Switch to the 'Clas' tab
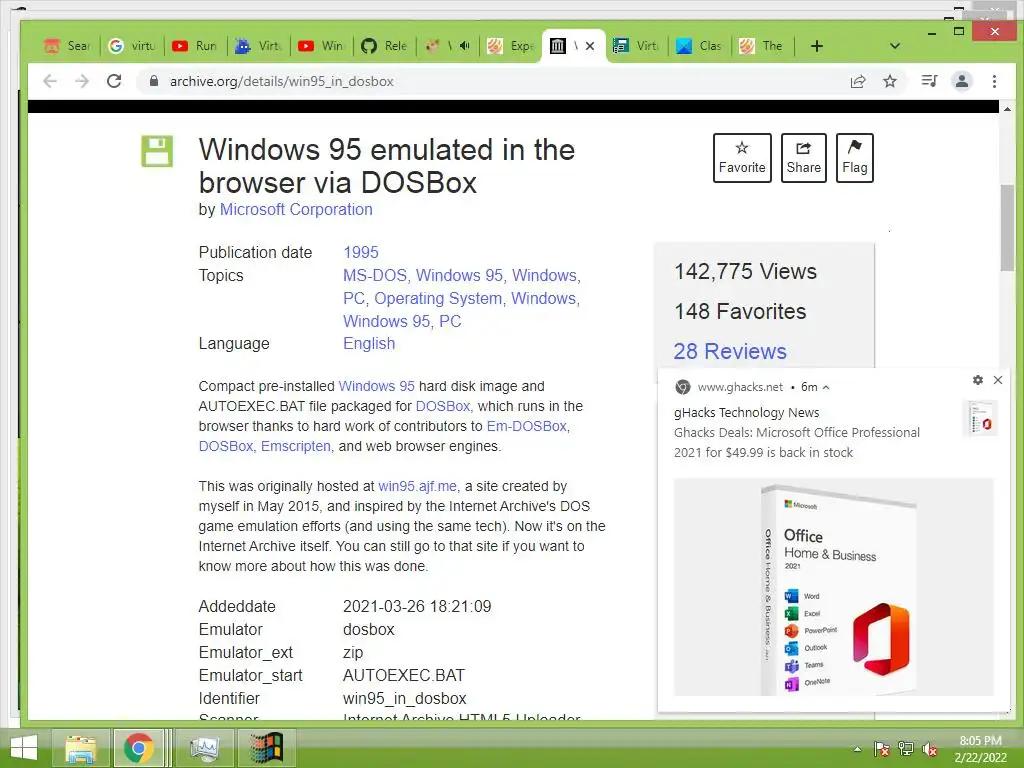Screen dimensions: 1024x768 699,46
